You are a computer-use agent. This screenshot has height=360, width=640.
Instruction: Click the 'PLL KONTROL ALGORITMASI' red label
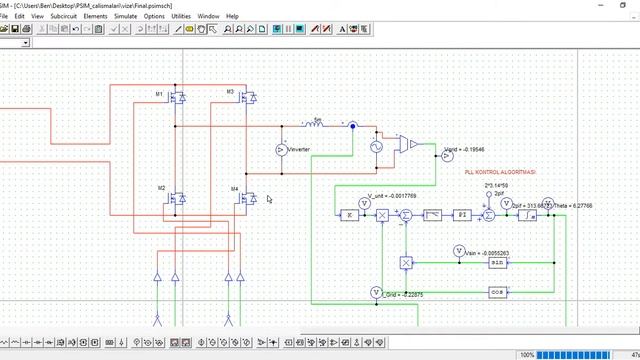coord(500,172)
